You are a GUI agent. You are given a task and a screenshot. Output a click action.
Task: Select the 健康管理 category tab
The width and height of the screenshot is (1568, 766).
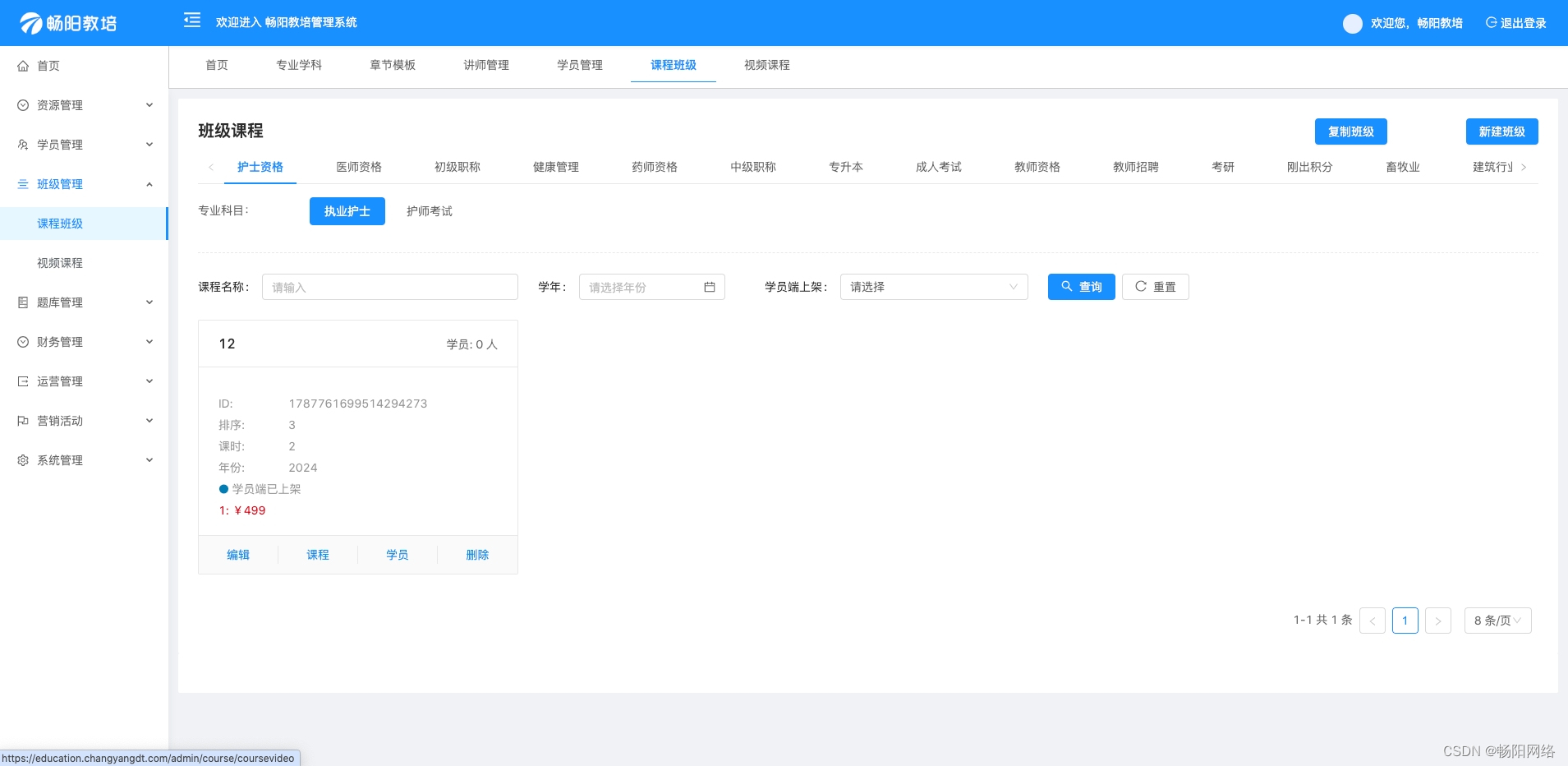556,167
